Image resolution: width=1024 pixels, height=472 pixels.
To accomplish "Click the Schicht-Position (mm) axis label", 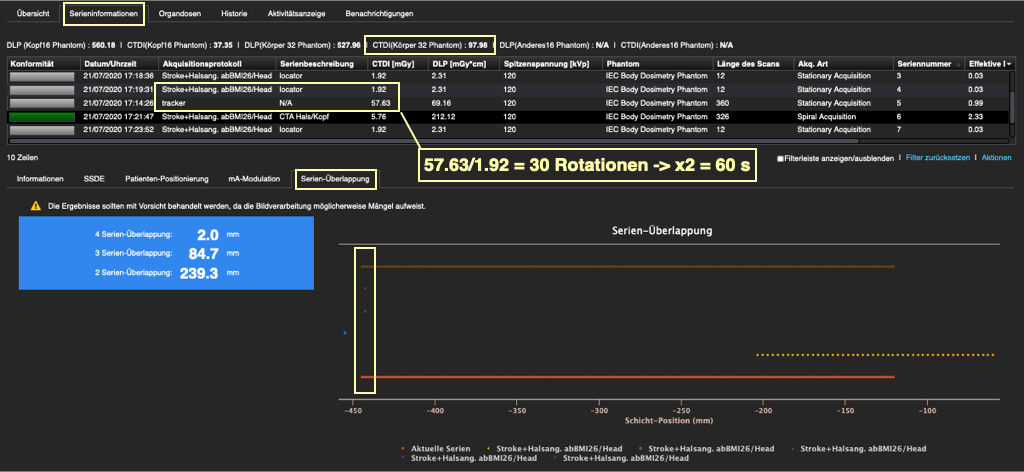I will click(669, 422).
